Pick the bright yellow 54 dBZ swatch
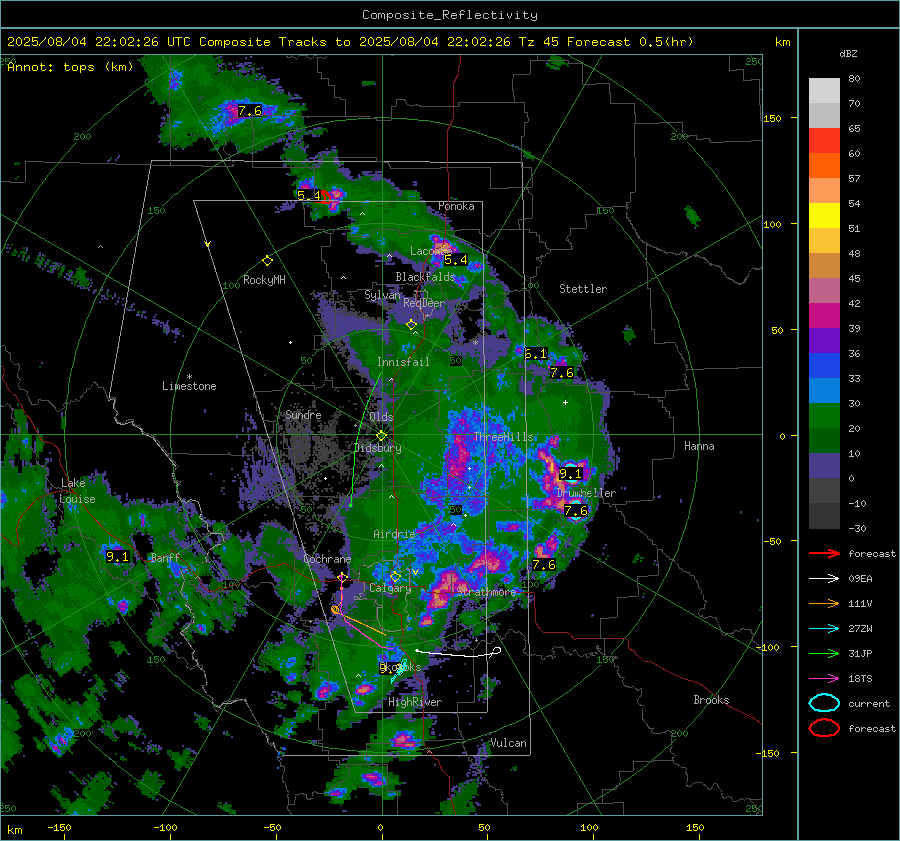The image size is (900, 841). 824,216
